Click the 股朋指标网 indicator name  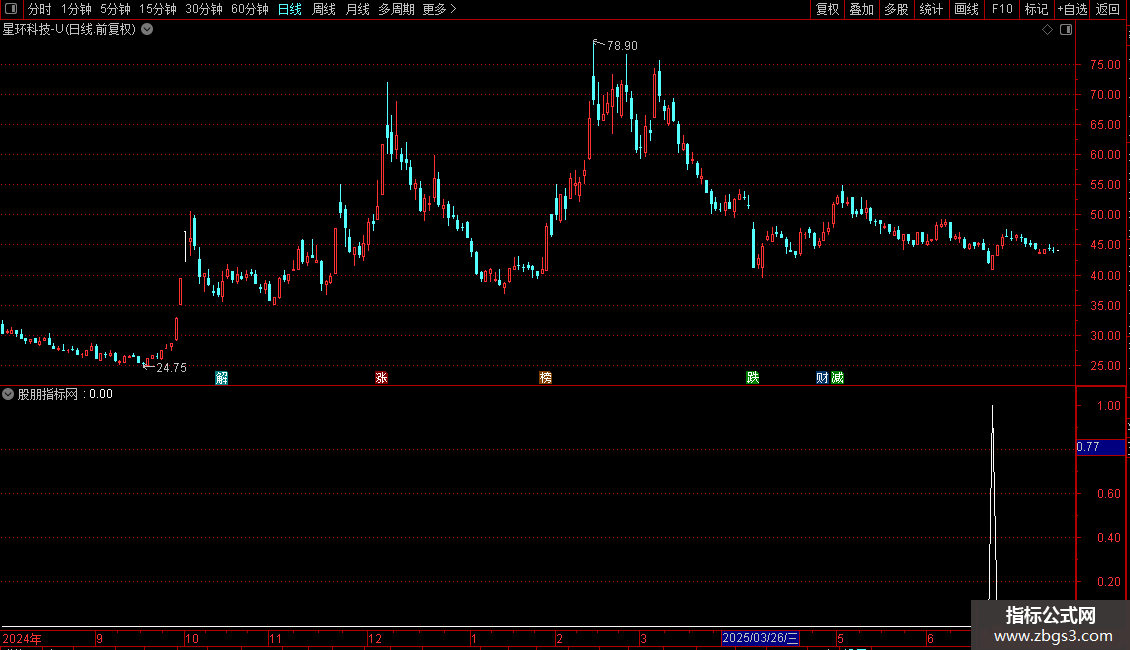click(48, 394)
